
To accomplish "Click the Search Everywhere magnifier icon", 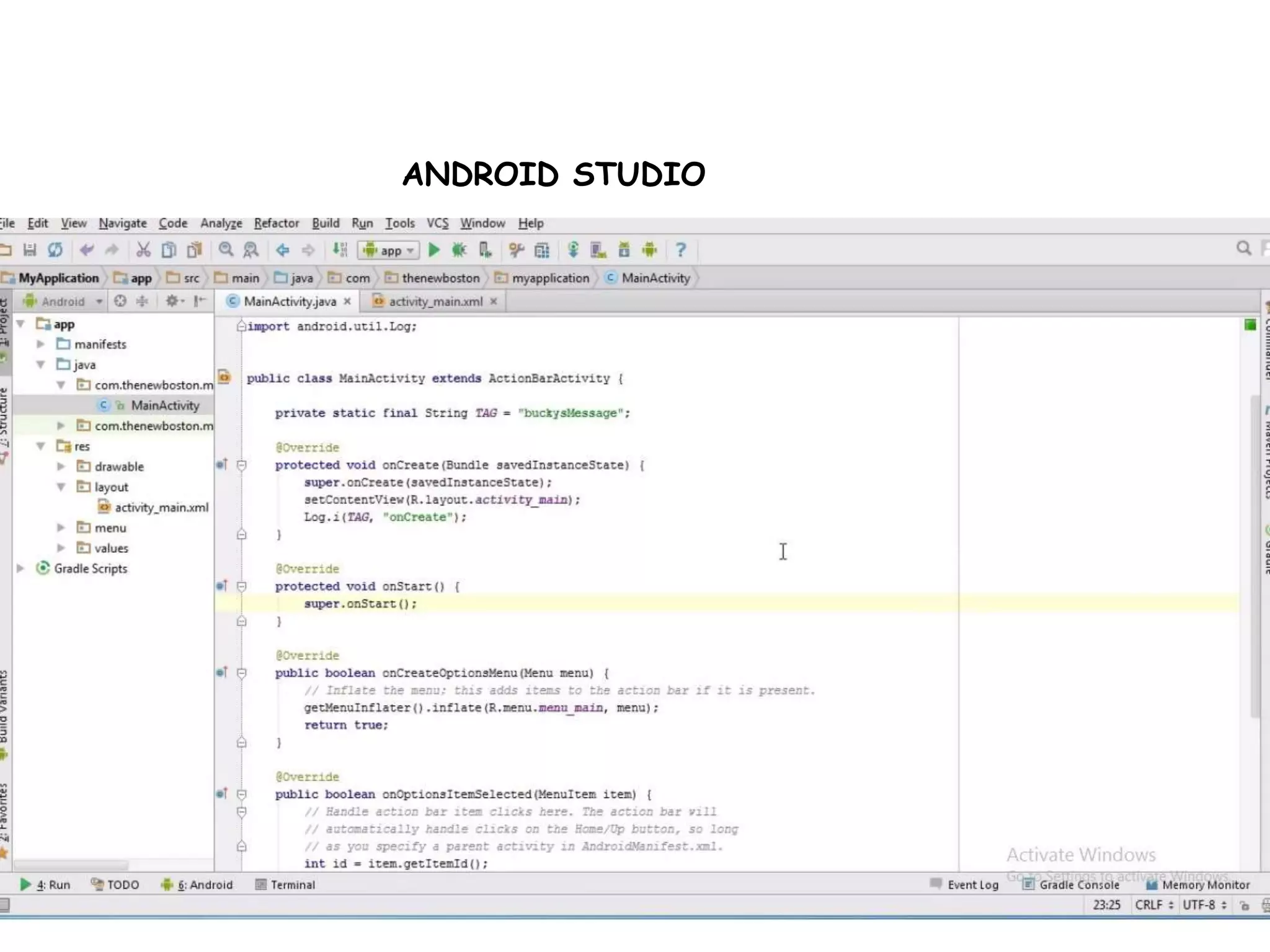I will pos(1243,249).
